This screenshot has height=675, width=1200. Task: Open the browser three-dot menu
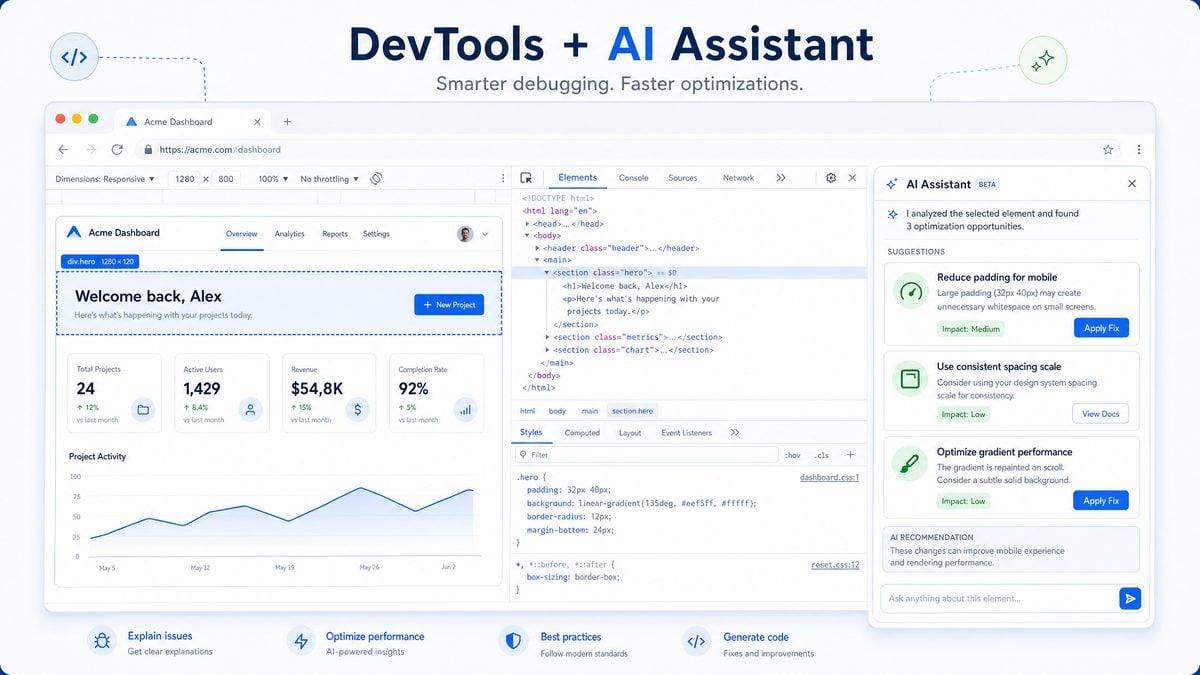[1138, 149]
